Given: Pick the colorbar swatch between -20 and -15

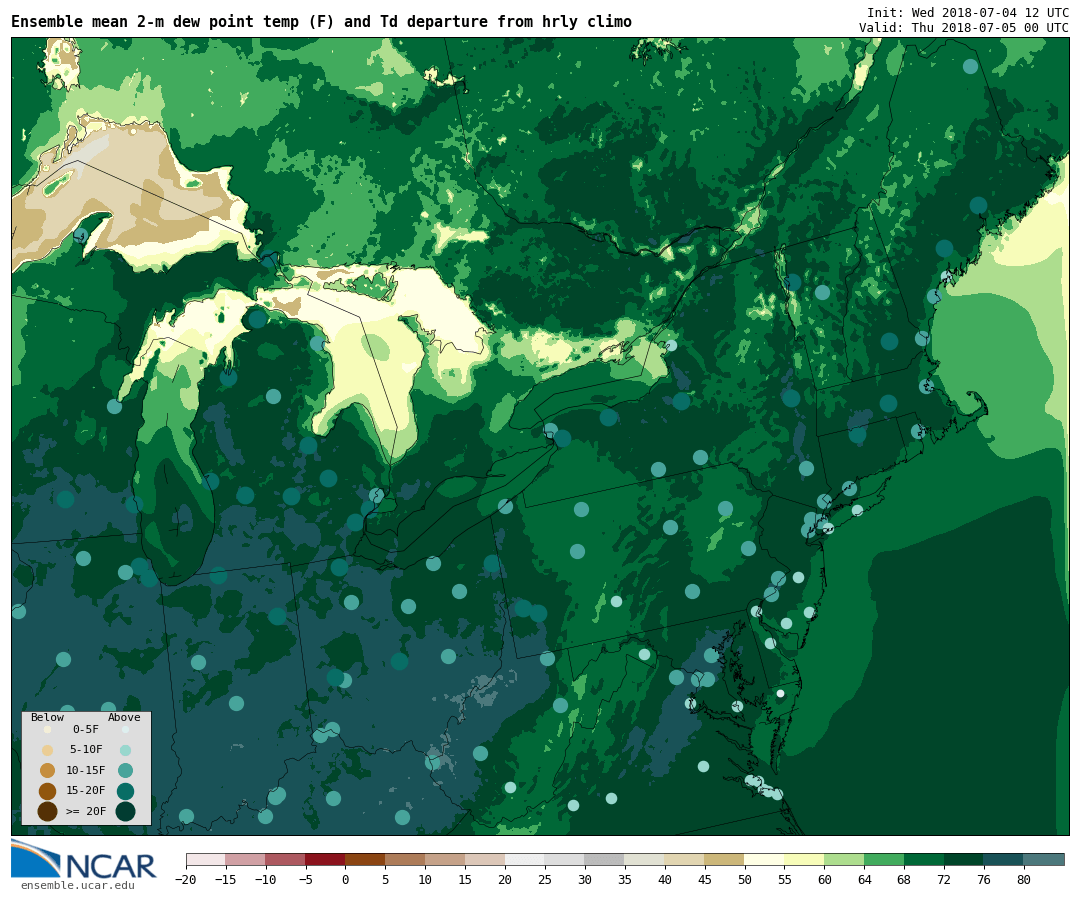Looking at the screenshot, I should [x=206, y=859].
